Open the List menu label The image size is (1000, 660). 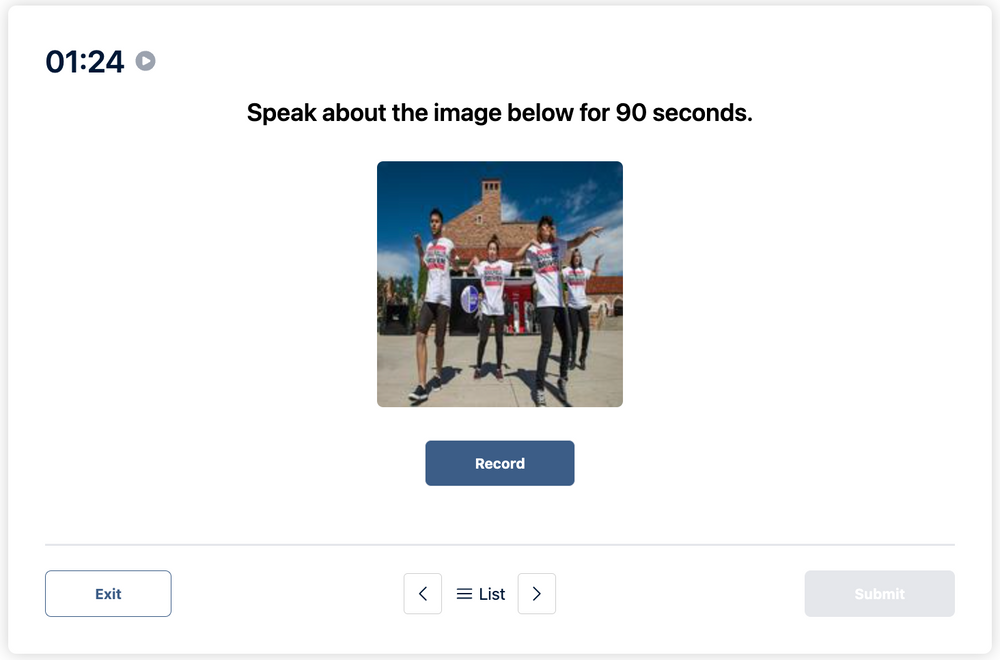coord(492,594)
